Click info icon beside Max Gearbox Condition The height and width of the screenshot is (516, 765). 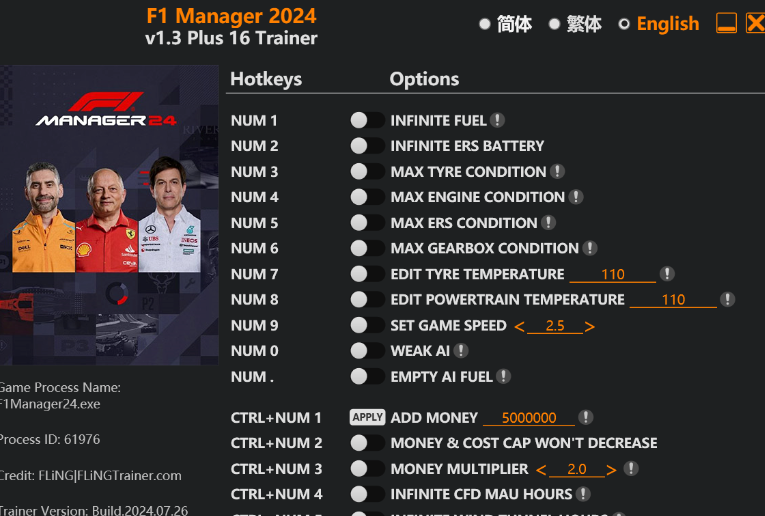pos(590,248)
